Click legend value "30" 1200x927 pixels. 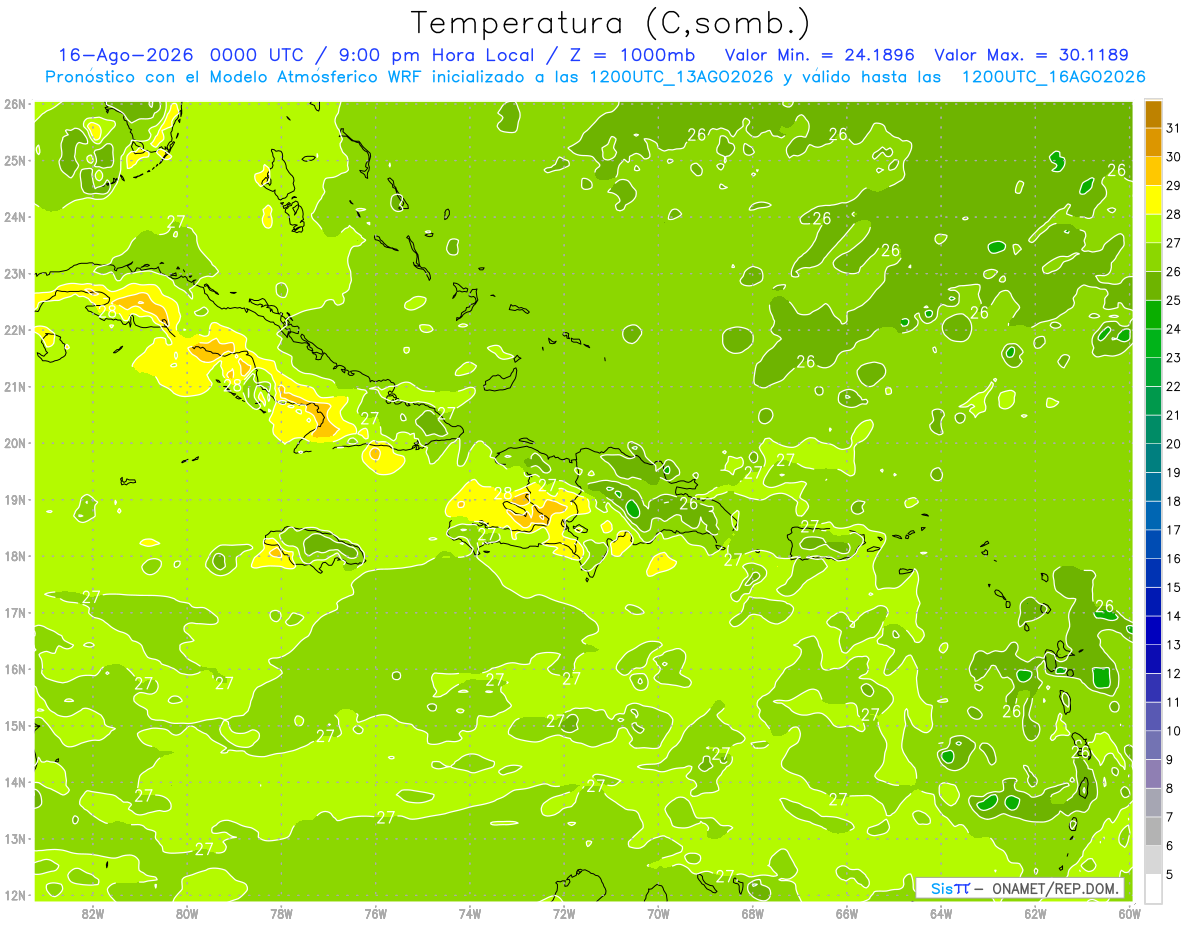[x=1173, y=156]
